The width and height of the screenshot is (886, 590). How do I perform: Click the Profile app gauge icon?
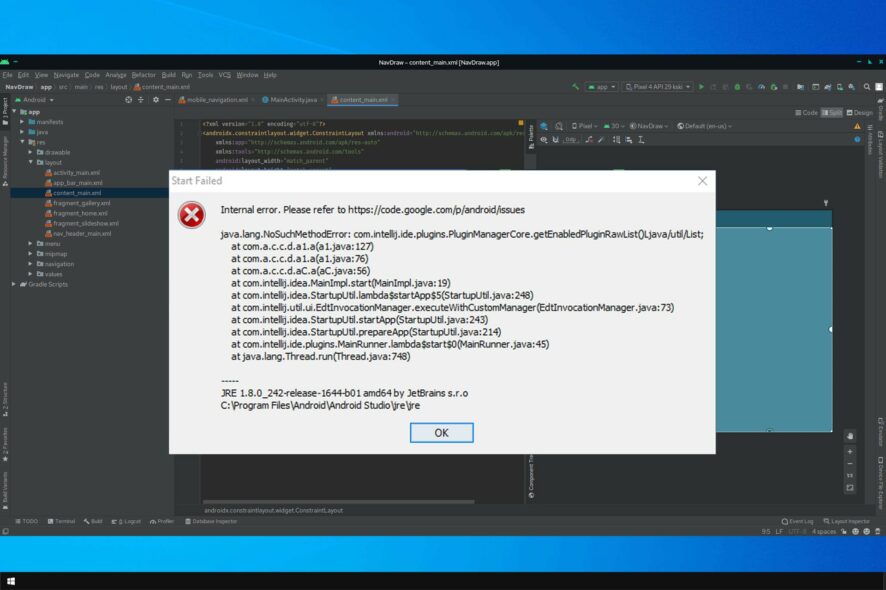pyautogui.click(x=762, y=87)
